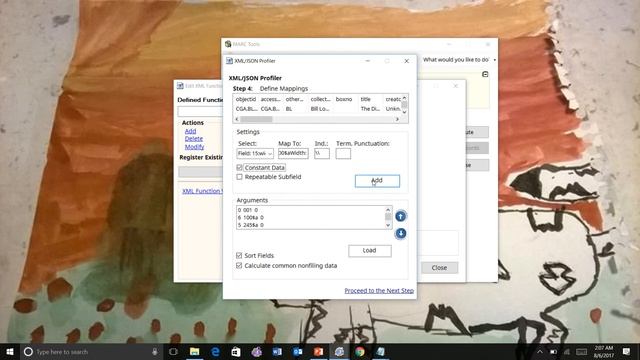
Task: Open Microsoft Word from the taskbar
Action: 277,351
